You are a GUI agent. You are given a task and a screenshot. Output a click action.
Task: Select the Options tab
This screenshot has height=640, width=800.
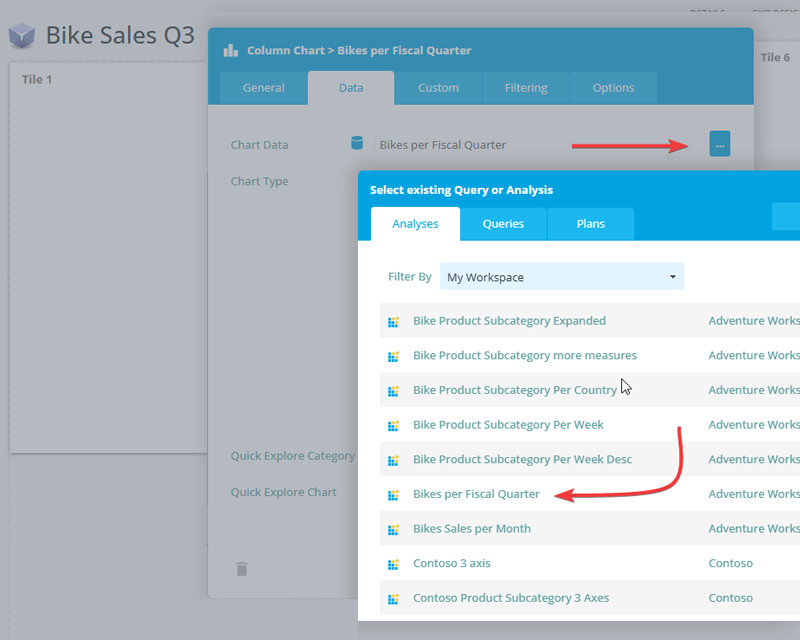pos(613,88)
